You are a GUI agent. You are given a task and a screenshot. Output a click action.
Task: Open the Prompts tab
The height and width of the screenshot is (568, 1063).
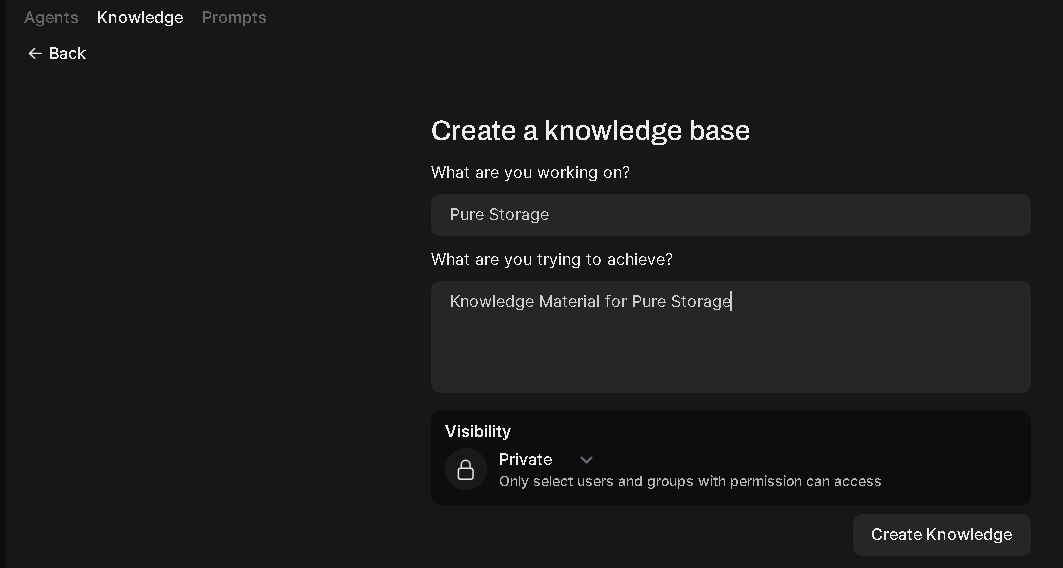pyautogui.click(x=234, y=18)
